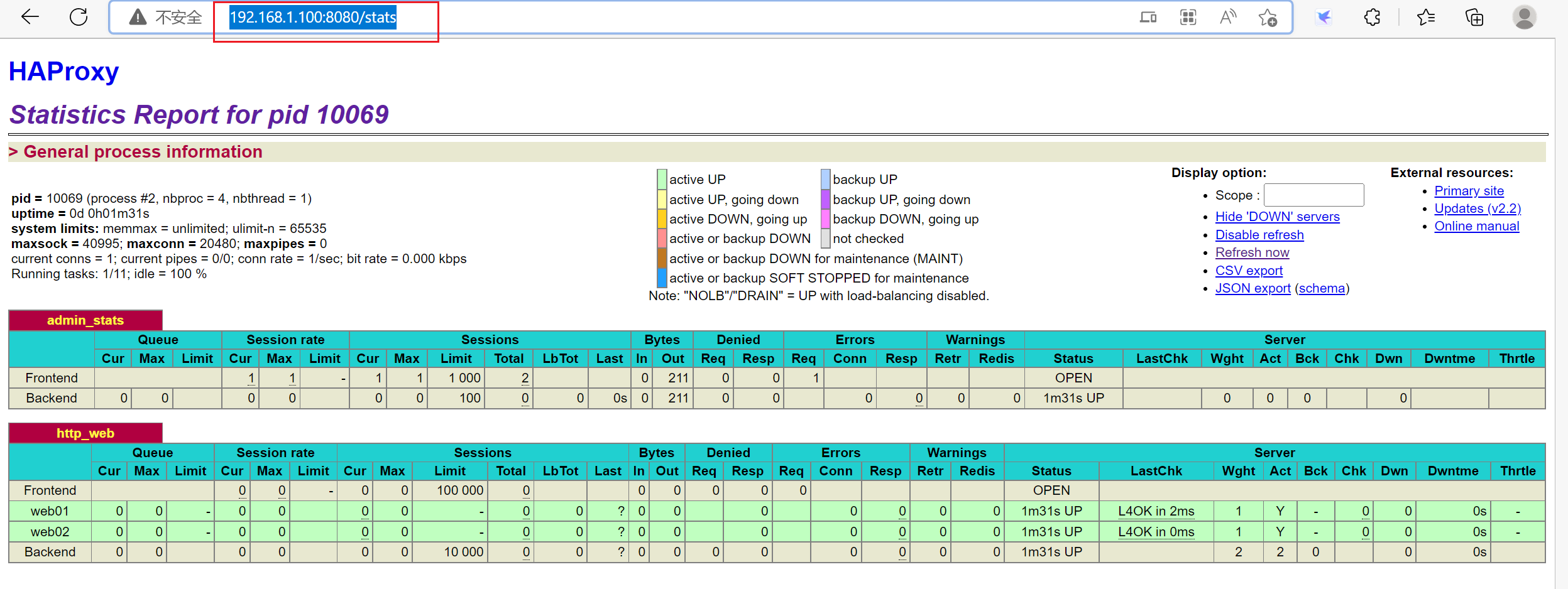Click http_web Frontend sessions limit '100 000'
This screenshot has width=1568, height=589.
click(x=460, y=490)
